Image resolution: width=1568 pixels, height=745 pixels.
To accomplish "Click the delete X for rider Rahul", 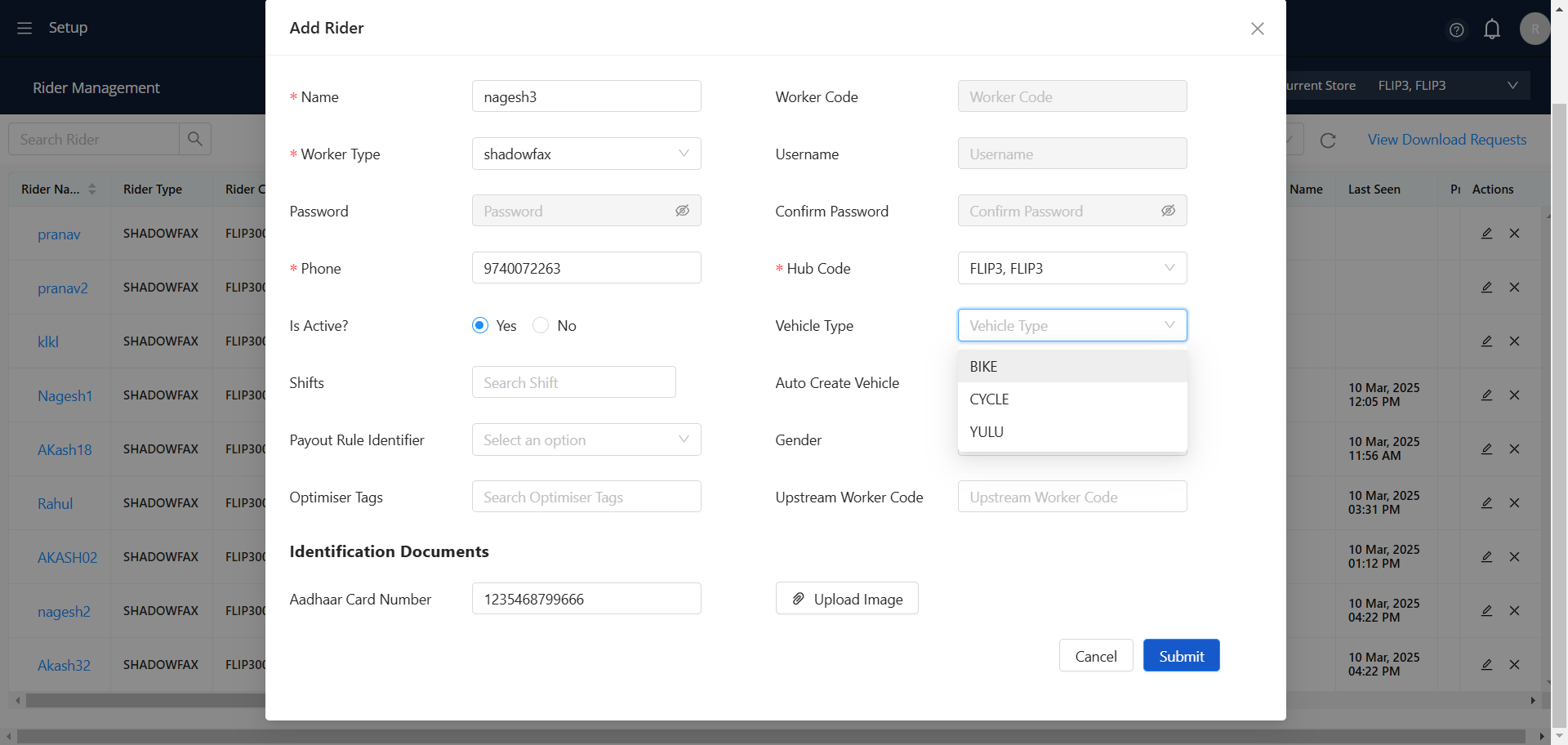I will (1514, 503).
